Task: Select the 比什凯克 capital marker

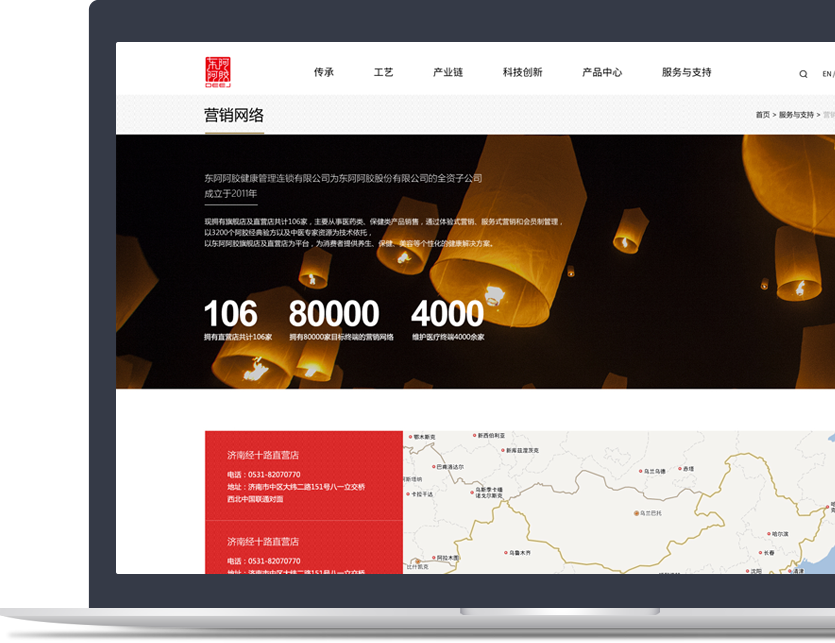Action: (x=418, y=562)
